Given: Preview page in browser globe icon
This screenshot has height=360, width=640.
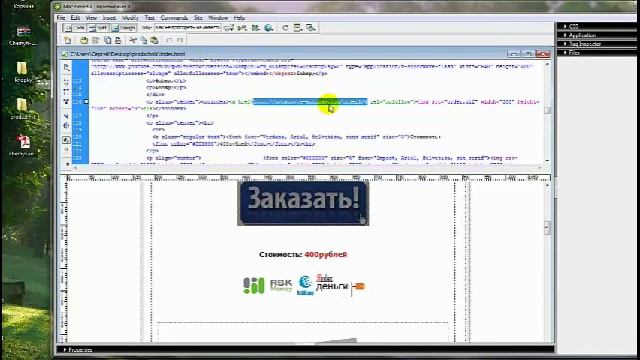Looking at the screenshot, I should click(x=269, y=28).
